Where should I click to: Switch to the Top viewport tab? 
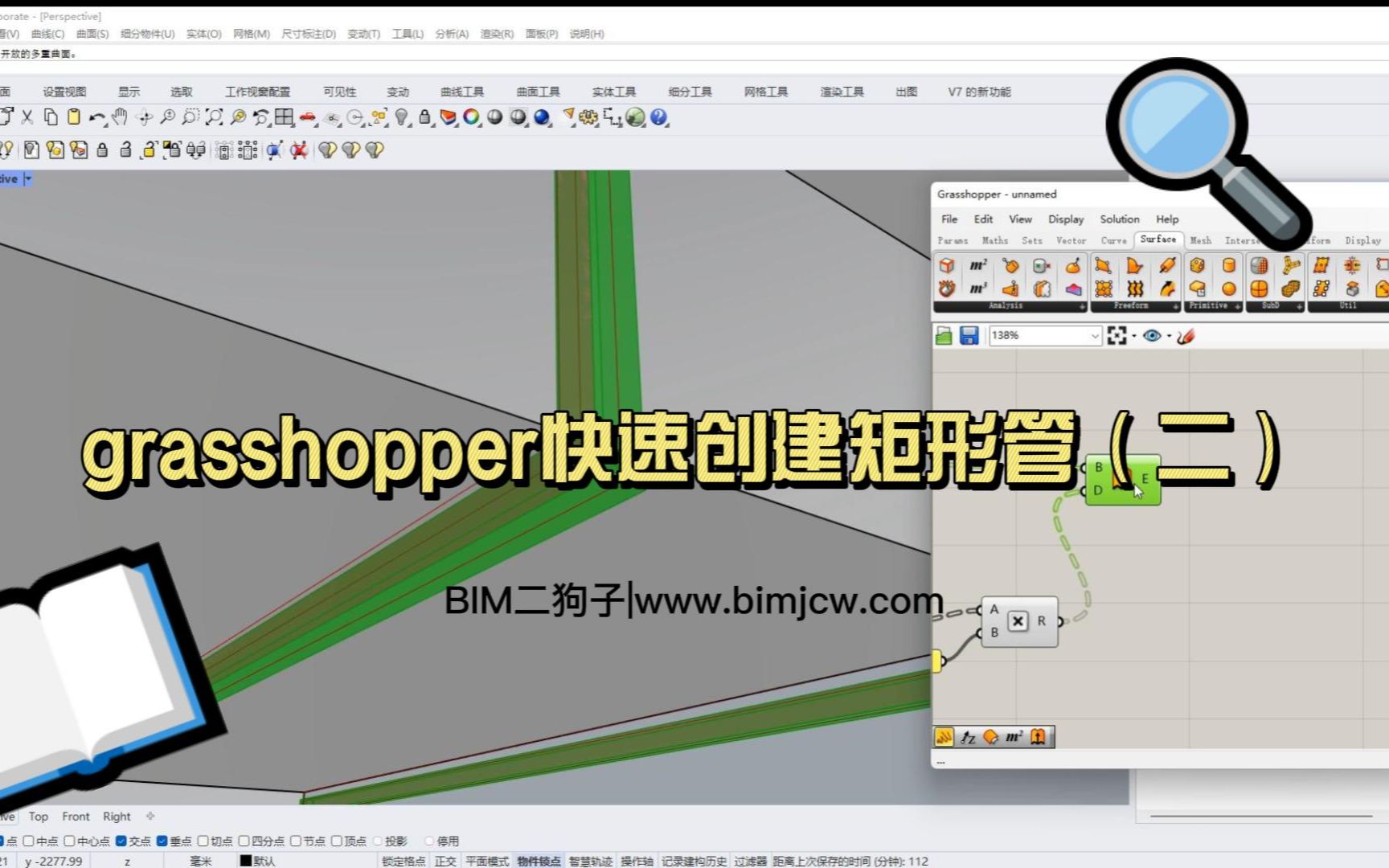coord(39,816)
